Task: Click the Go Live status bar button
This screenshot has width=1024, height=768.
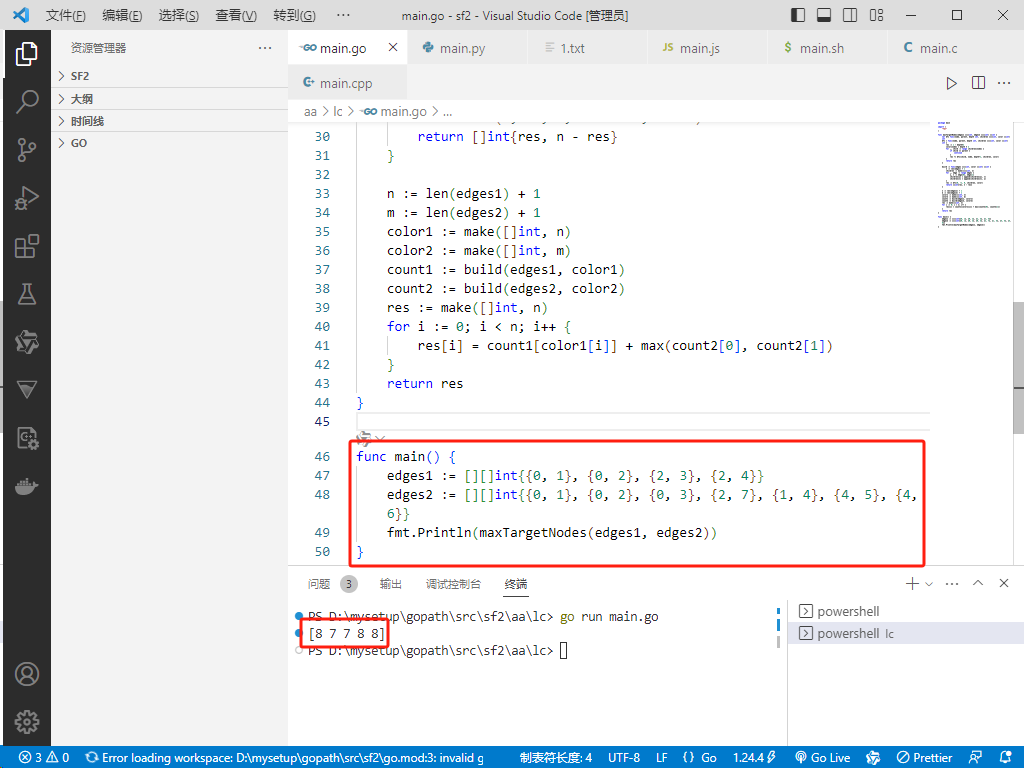Action: pyautogui.click(x=822, y=758)
